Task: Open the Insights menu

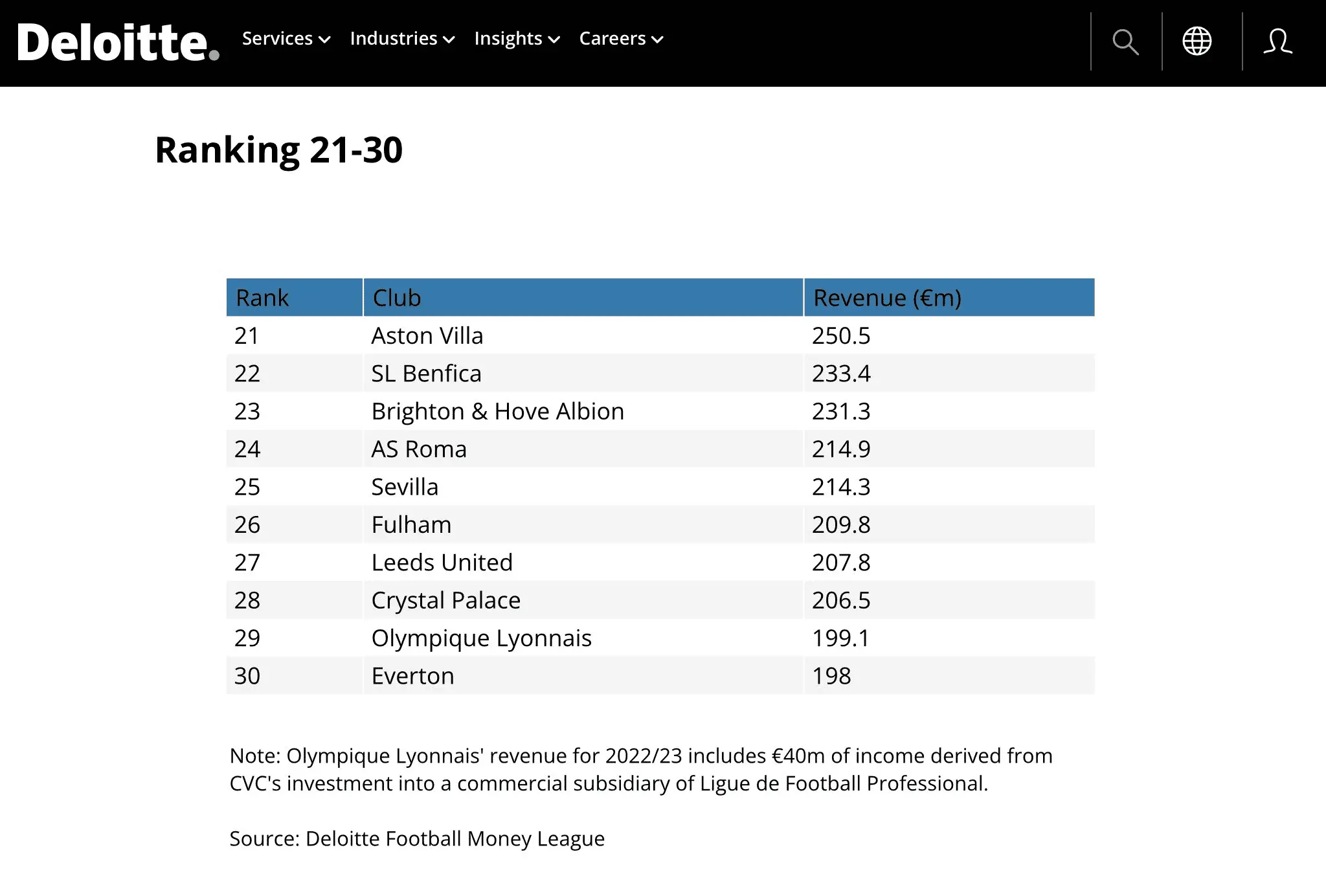Action: 517,39
